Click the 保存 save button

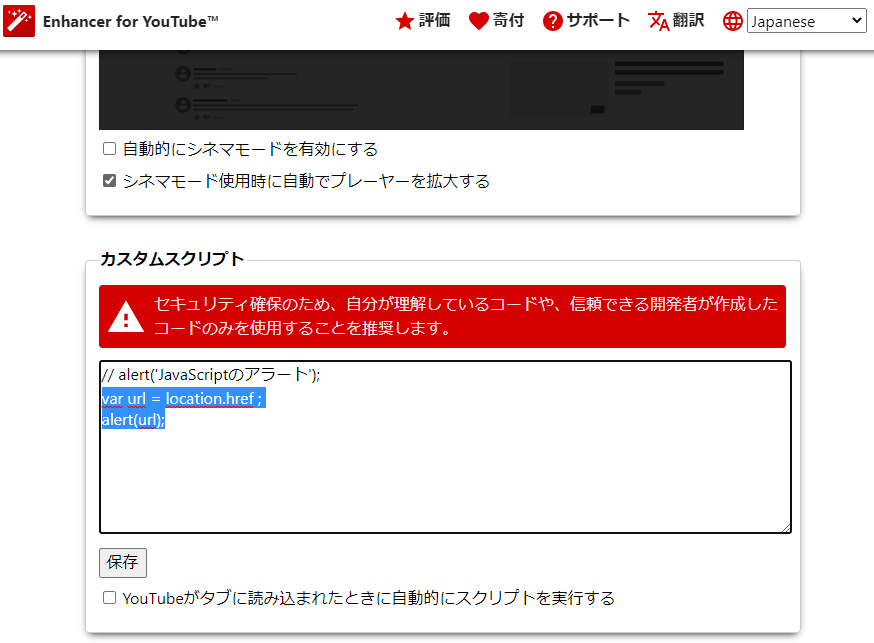[123, 562]
